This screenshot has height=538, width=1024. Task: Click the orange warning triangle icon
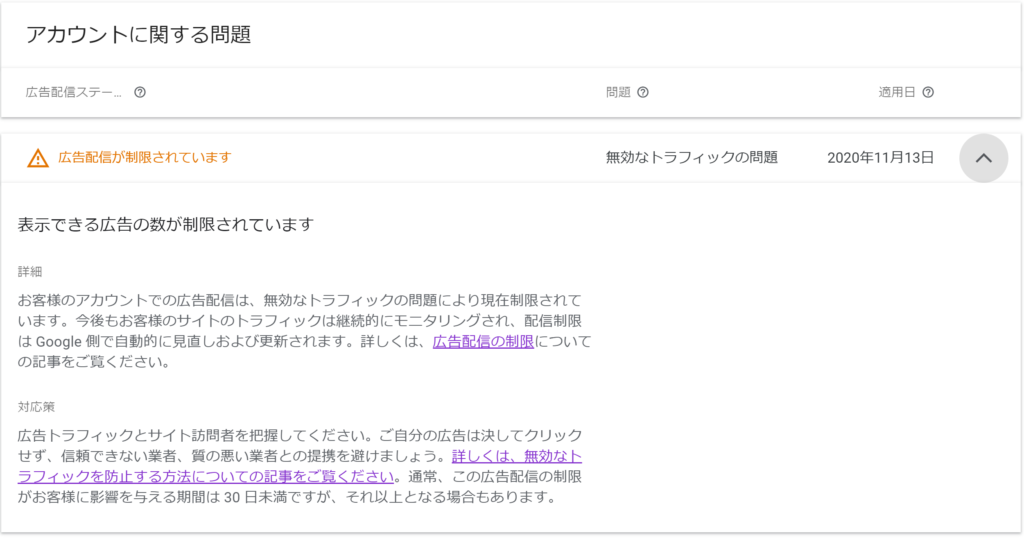[x=38, y=158]
